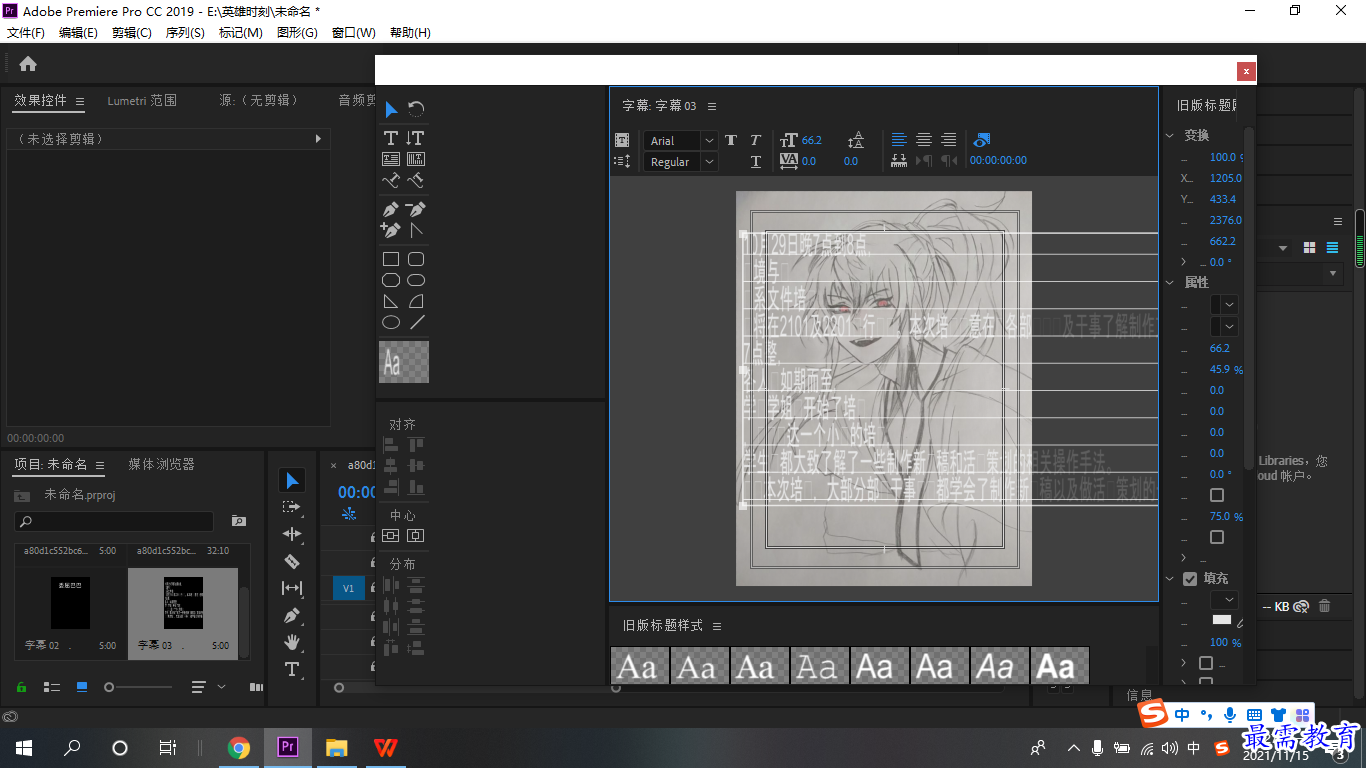Collapse the 填充 (Fill) section
Screen dimensions: 1366x768
pos(1170,578)
